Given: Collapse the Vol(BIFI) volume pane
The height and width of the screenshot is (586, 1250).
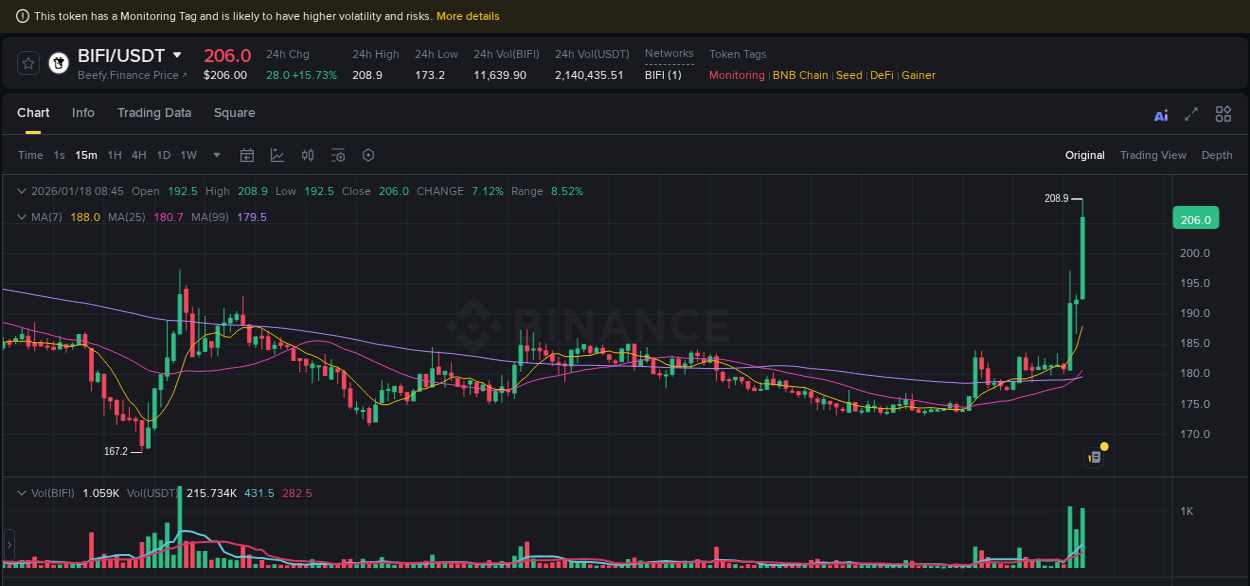Looking at the screenshot, I should pos(22,492).
